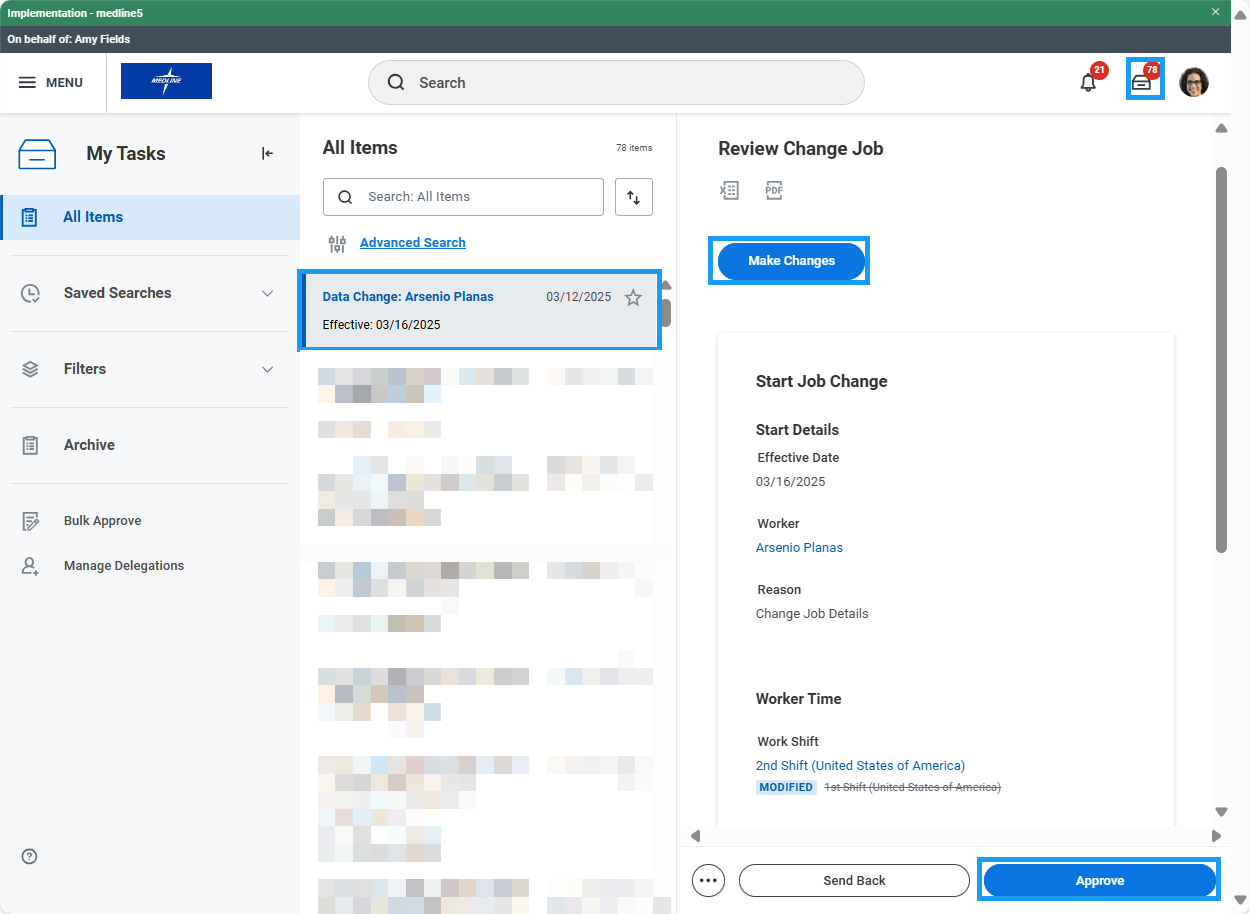Export review as PDF icon
Screen dimensions: 1250x914
[774, 190]
